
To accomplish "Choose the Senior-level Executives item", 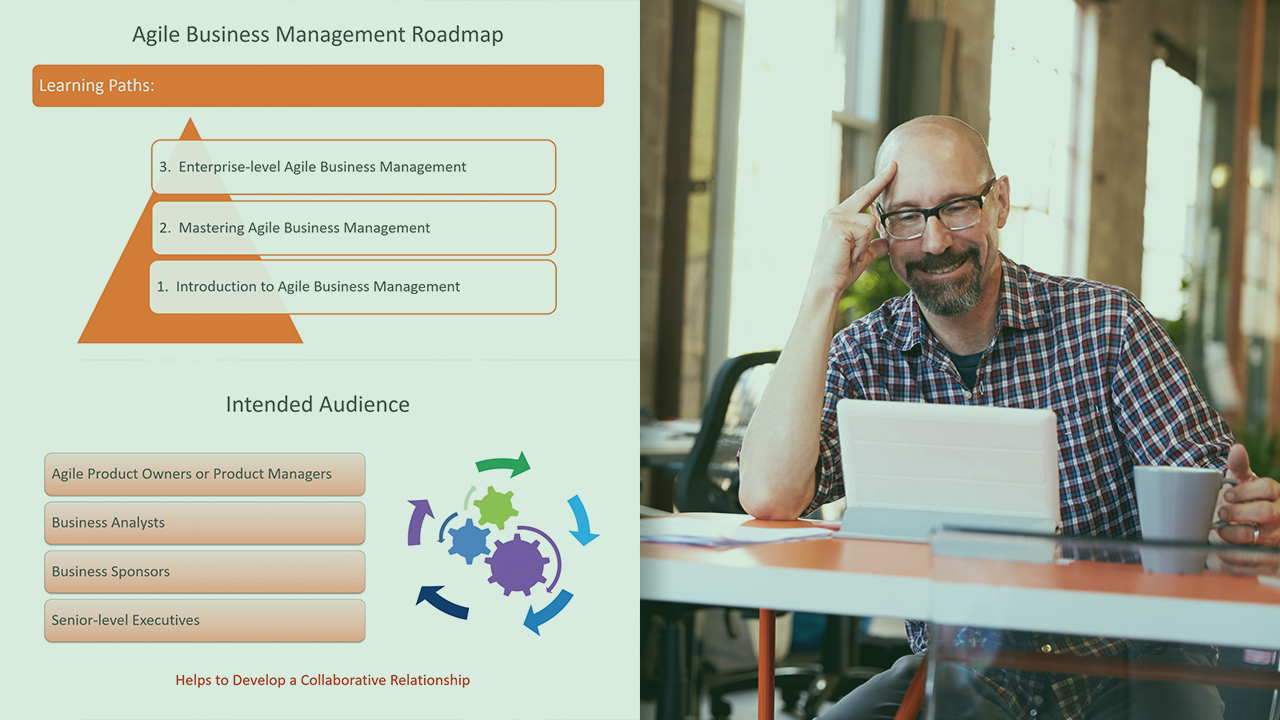I will tap(205, 621).
